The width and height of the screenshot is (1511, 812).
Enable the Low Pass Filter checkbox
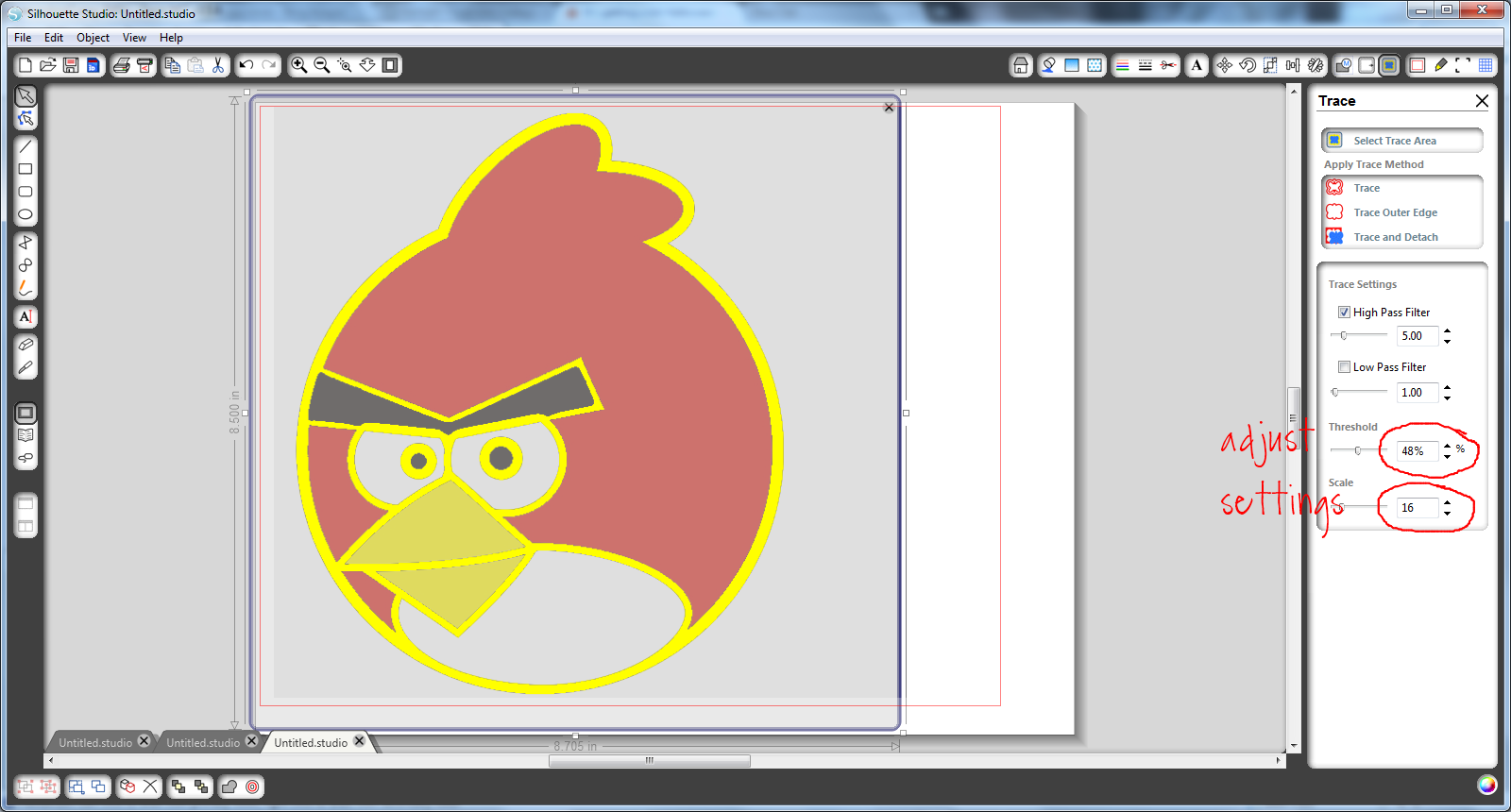pos(1344,367)
